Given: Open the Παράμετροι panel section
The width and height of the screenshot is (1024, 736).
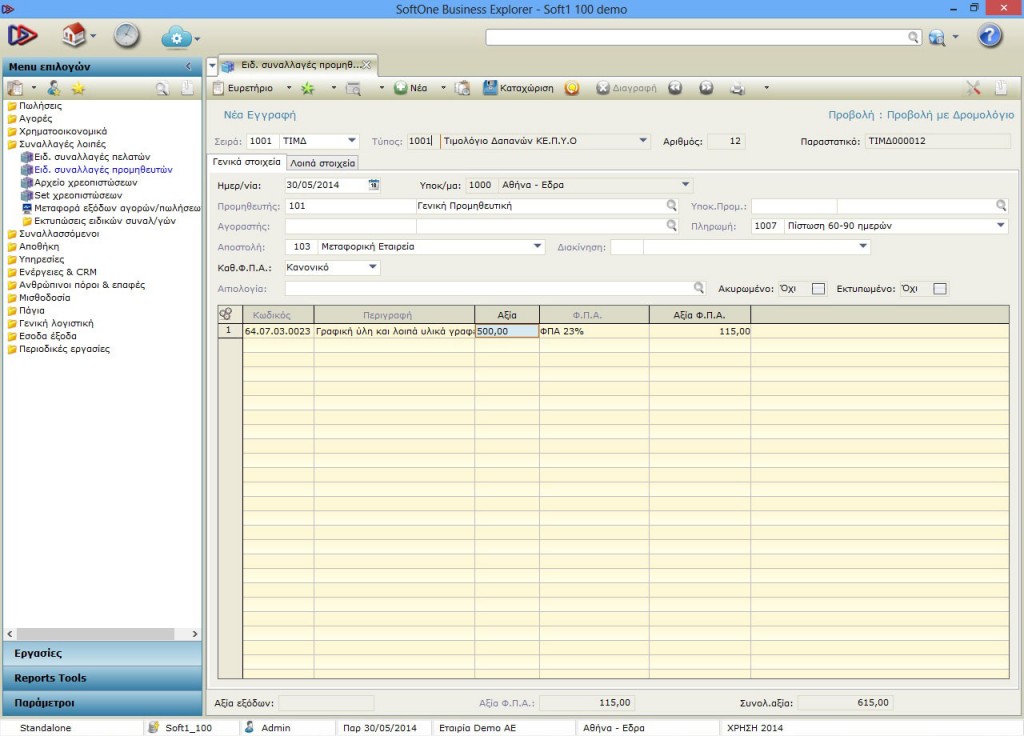Looking at the screenshot, I should coord(103,703).
